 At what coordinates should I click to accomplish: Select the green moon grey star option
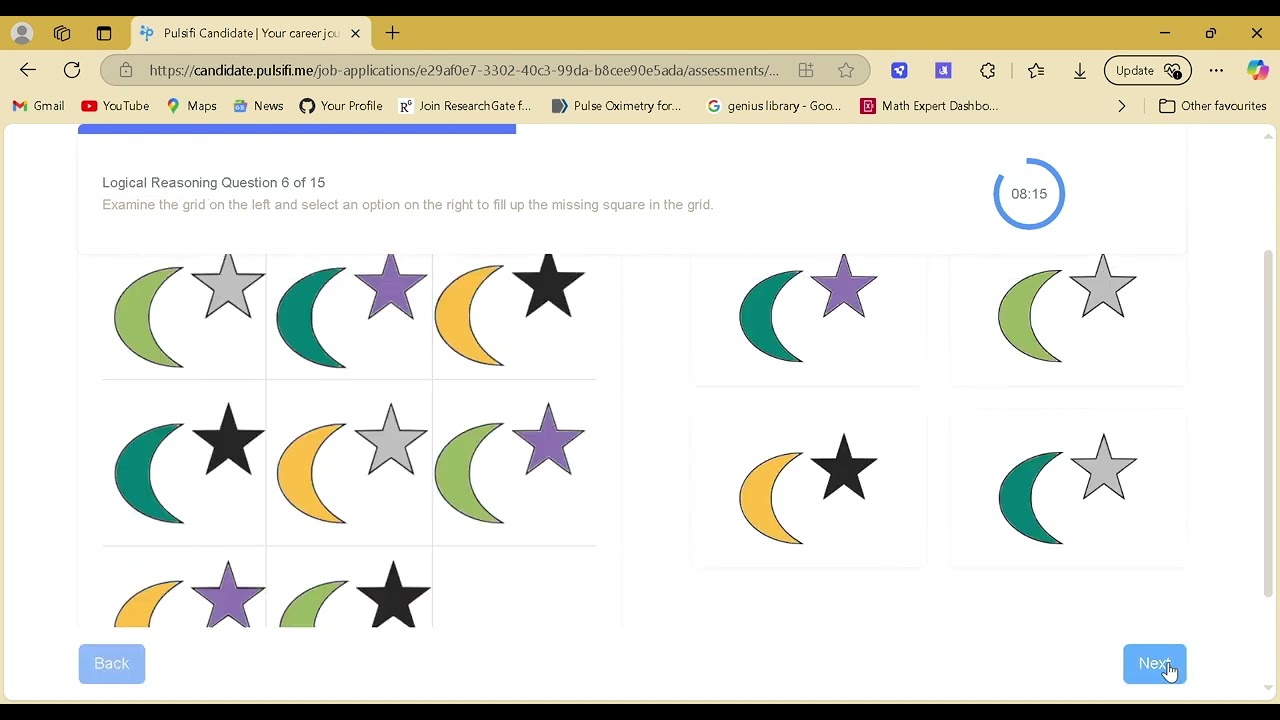point(1067,319)
